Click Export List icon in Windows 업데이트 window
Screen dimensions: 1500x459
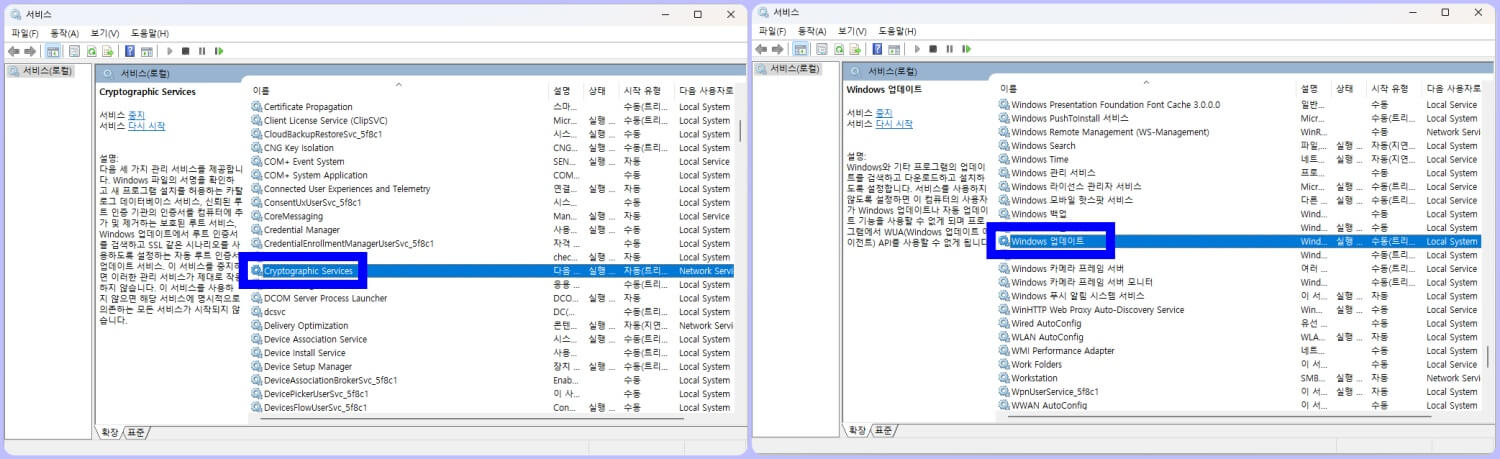(855, 49)
